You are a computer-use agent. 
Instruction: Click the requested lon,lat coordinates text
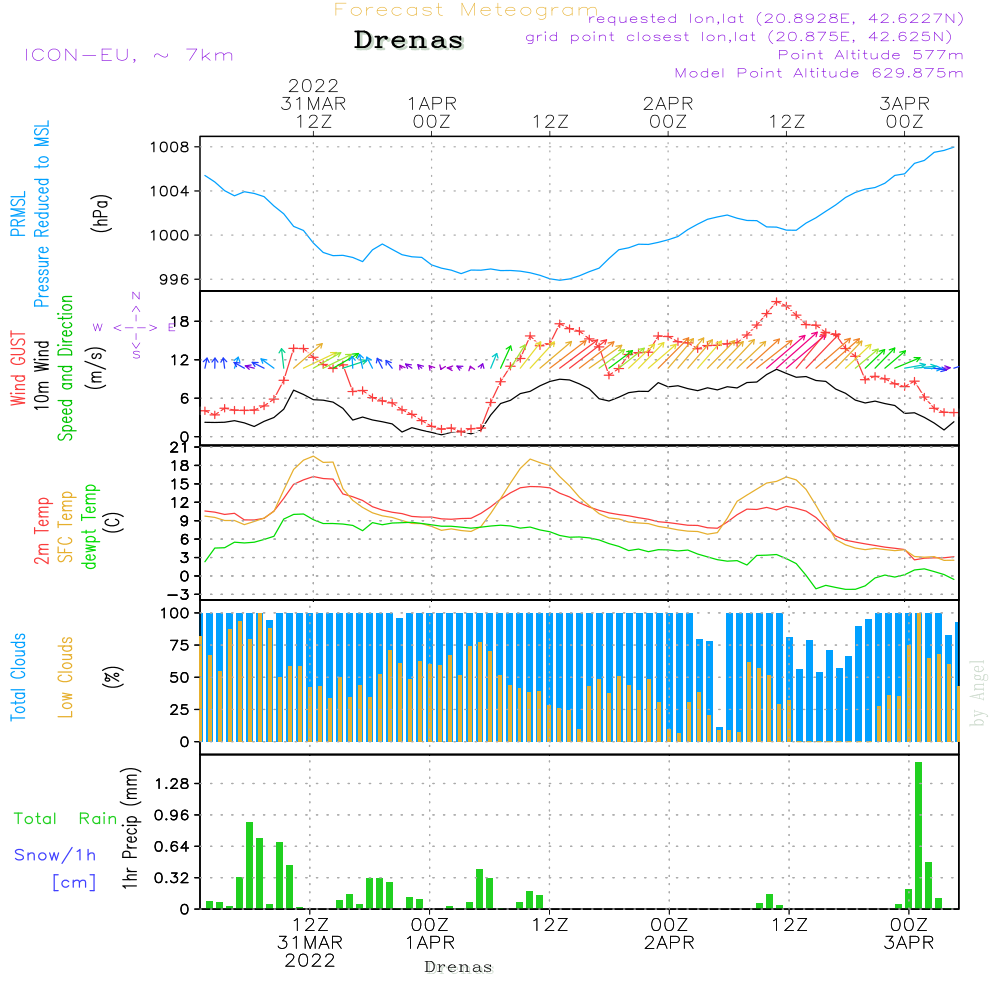[775, 19]
